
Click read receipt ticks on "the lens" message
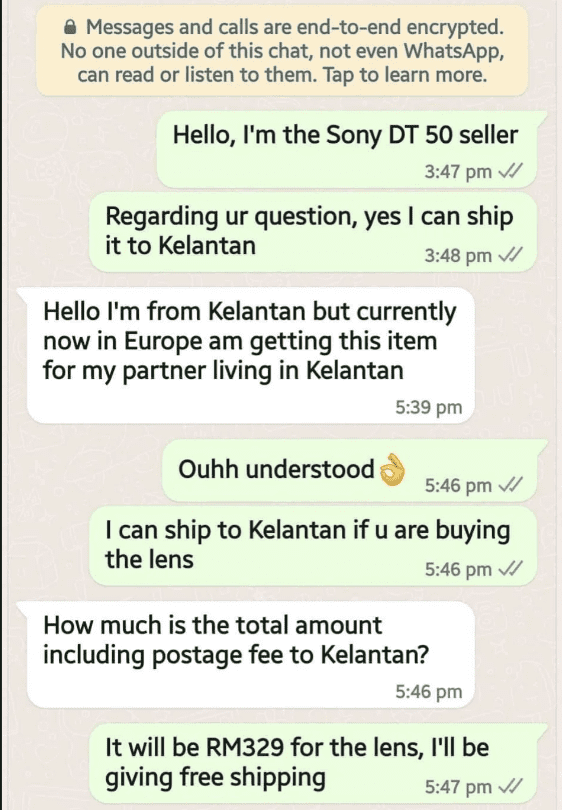[510, 569]
